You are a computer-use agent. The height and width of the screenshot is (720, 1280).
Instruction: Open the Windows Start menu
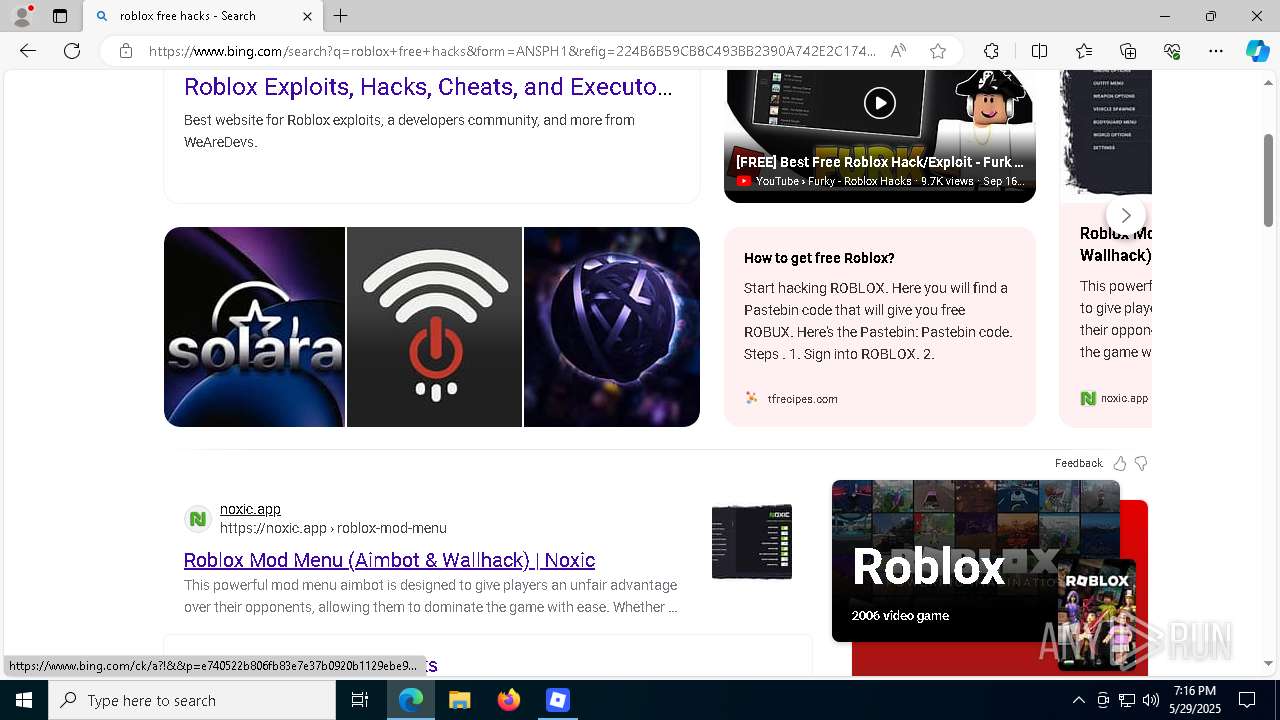24,700
